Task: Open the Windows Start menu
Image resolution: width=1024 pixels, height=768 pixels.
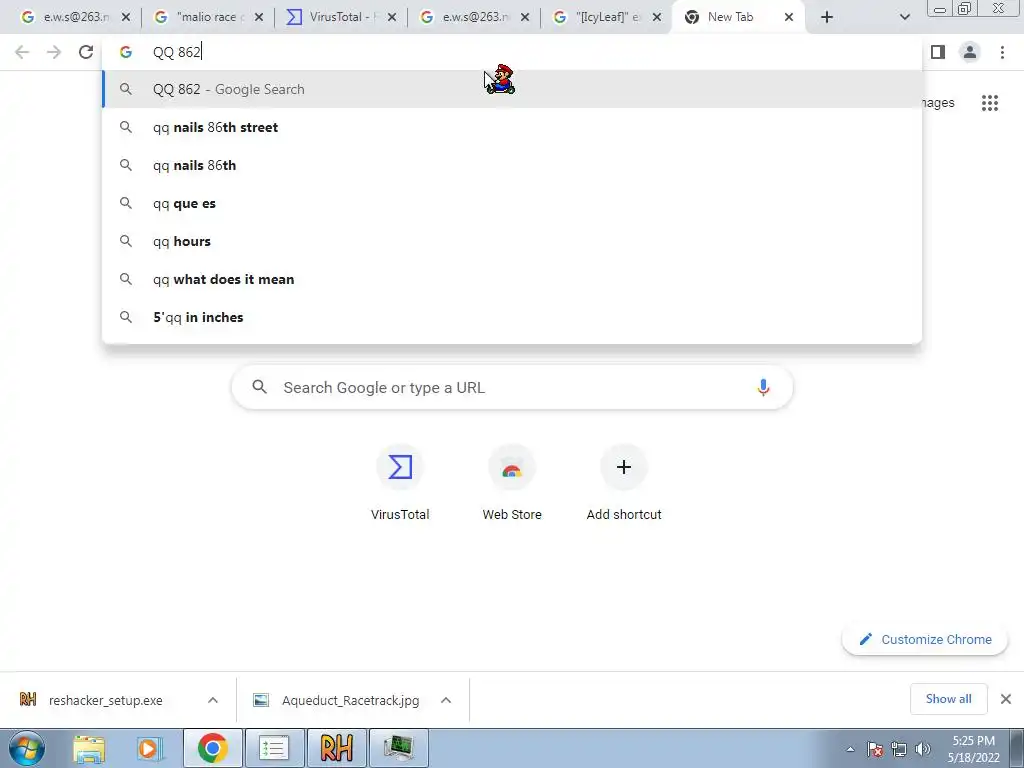Action: [x=27, y=748]
